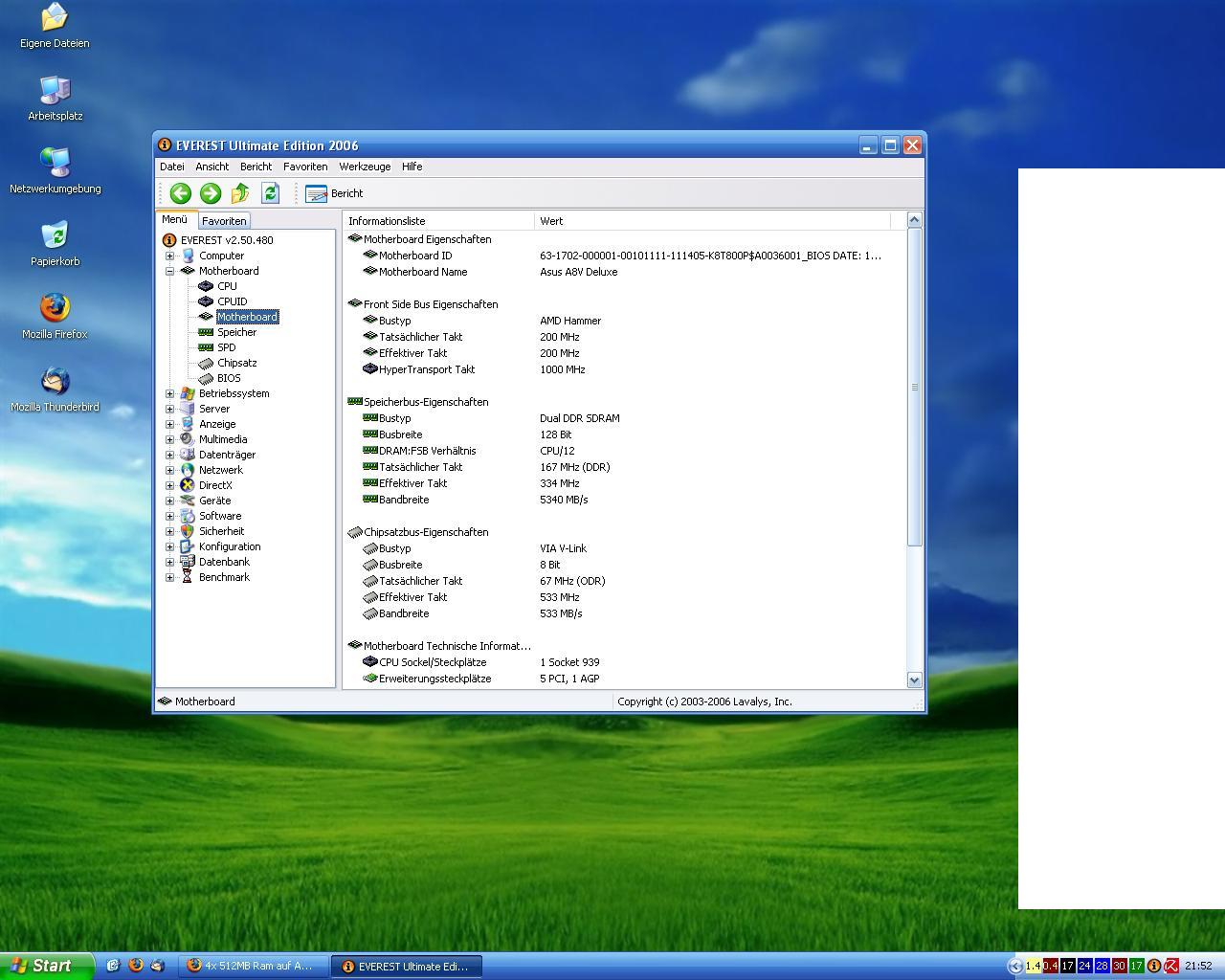Click the scrollbar down arrow
1225x980 pixels.
tap(914, 679)
